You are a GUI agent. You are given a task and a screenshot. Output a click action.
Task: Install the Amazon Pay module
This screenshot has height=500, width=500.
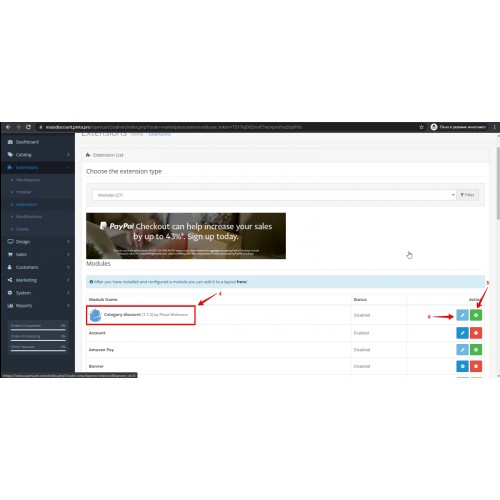pos(476,350)
